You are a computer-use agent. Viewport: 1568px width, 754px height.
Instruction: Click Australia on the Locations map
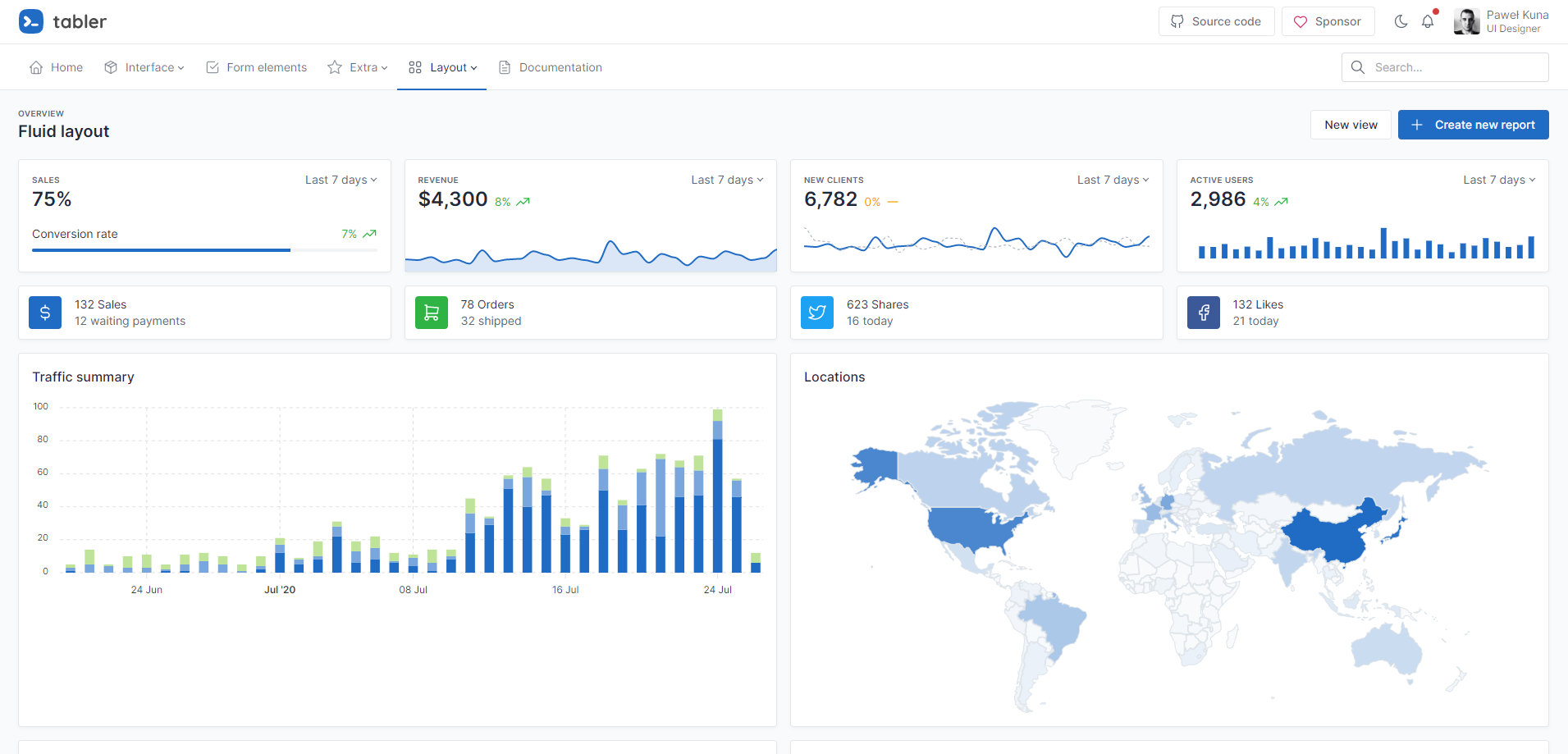tap(1387, 647)
